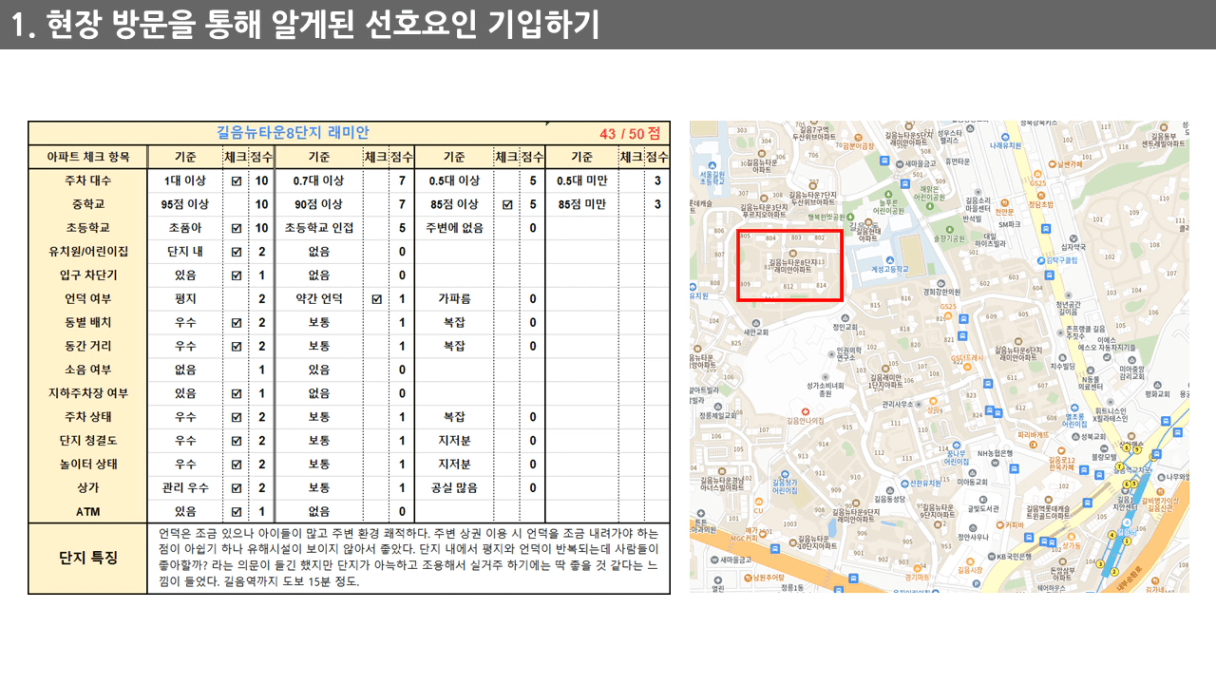Click the 중학교 row label
Viewport: 1216px width, 684px height.
coord(88,204)
